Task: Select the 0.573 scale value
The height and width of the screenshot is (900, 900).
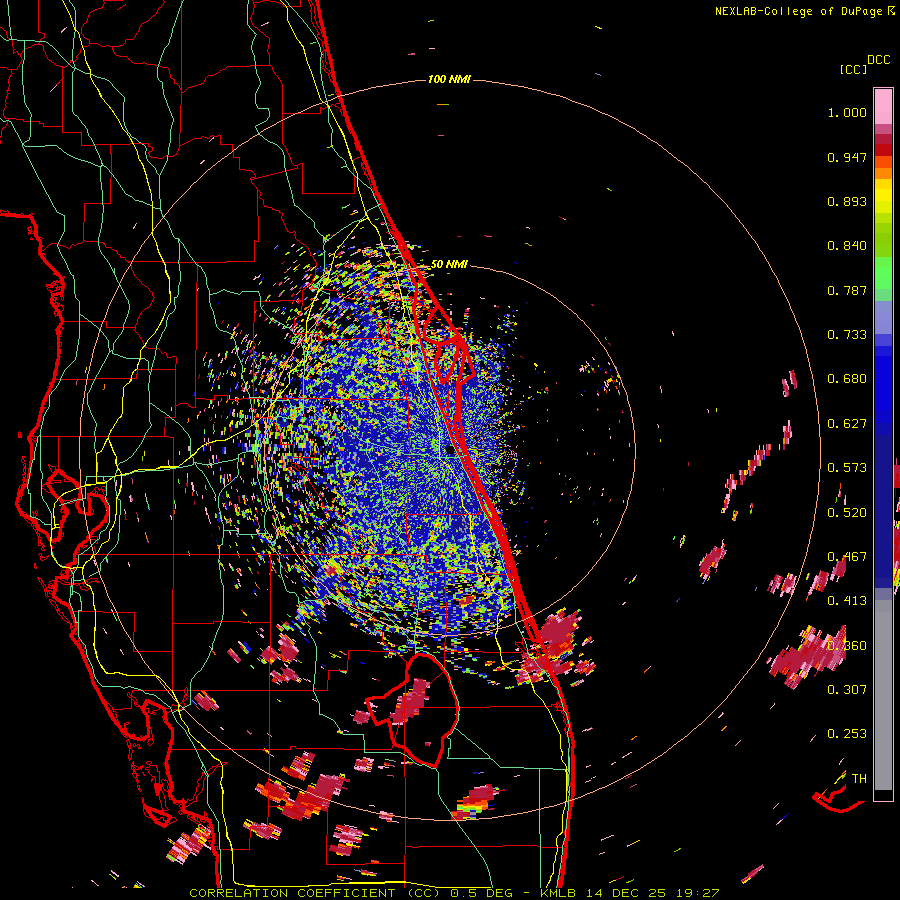Action: (x=847, y=468)
